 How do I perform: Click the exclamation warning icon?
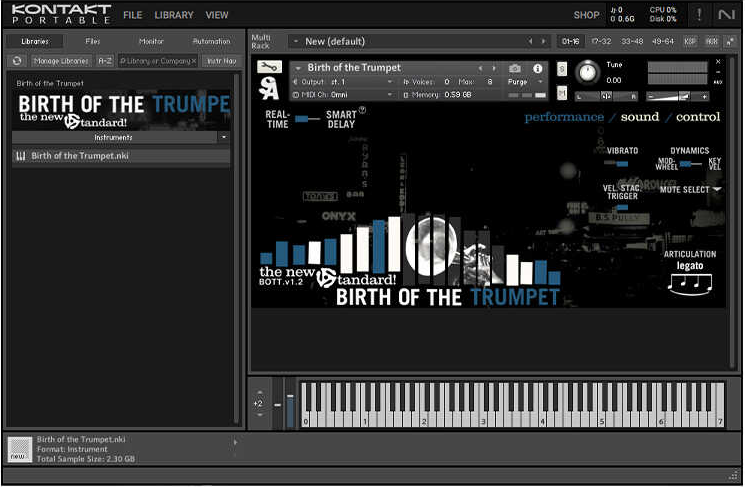699,15
